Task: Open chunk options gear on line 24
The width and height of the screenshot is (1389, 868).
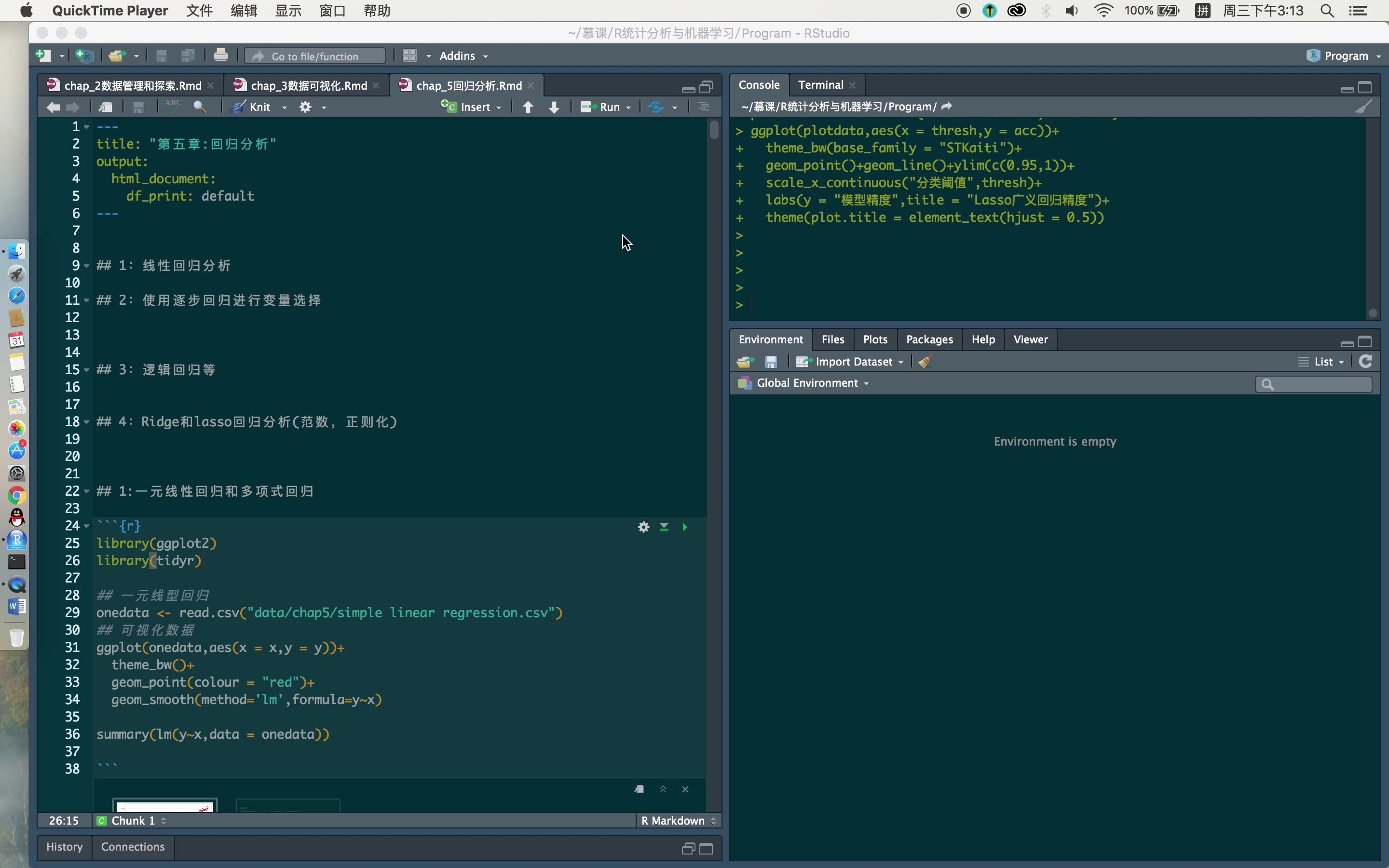Action: pyautogui.click(x=643, y=527)
